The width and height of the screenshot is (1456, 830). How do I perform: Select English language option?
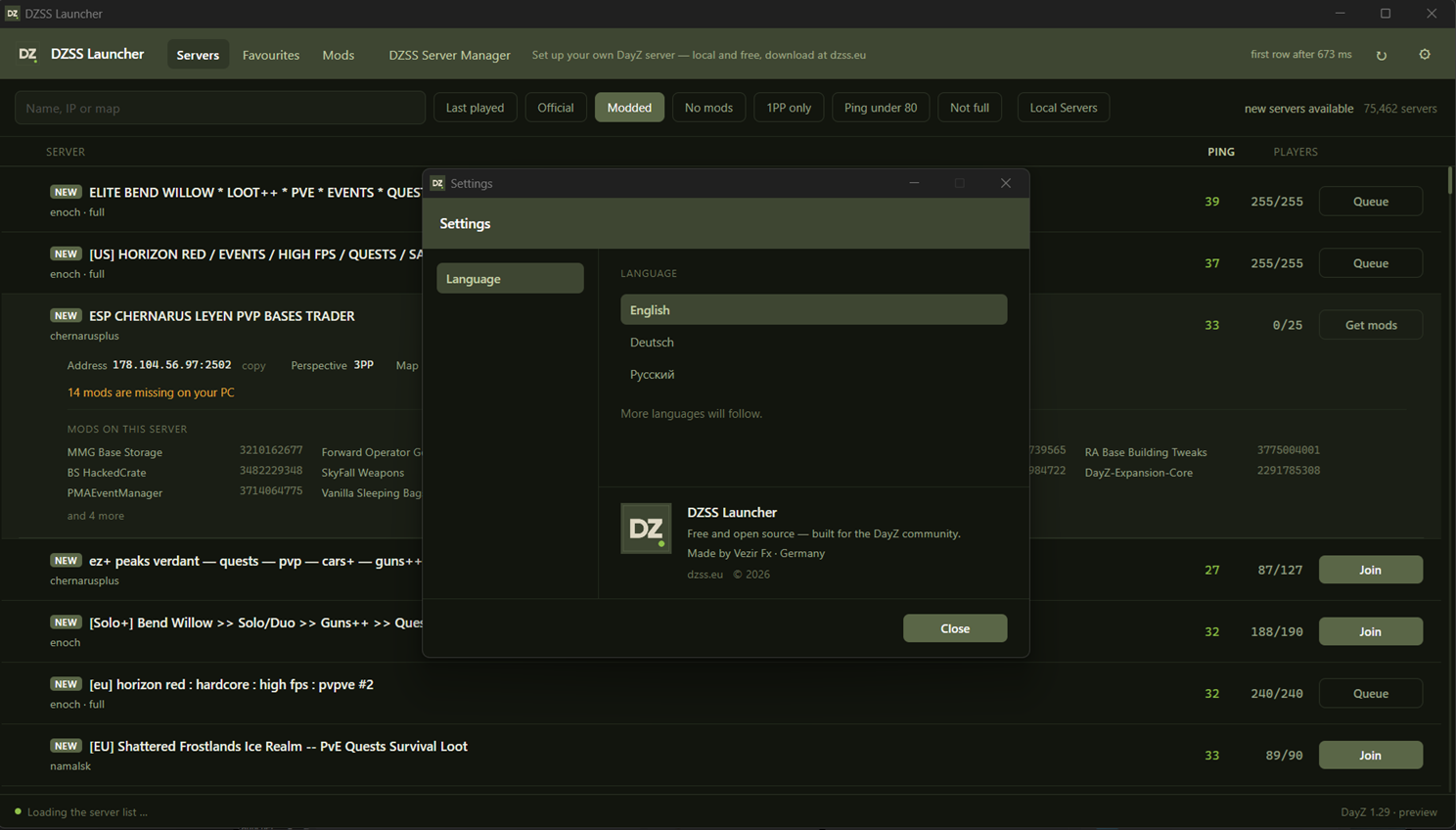[813, 309]
